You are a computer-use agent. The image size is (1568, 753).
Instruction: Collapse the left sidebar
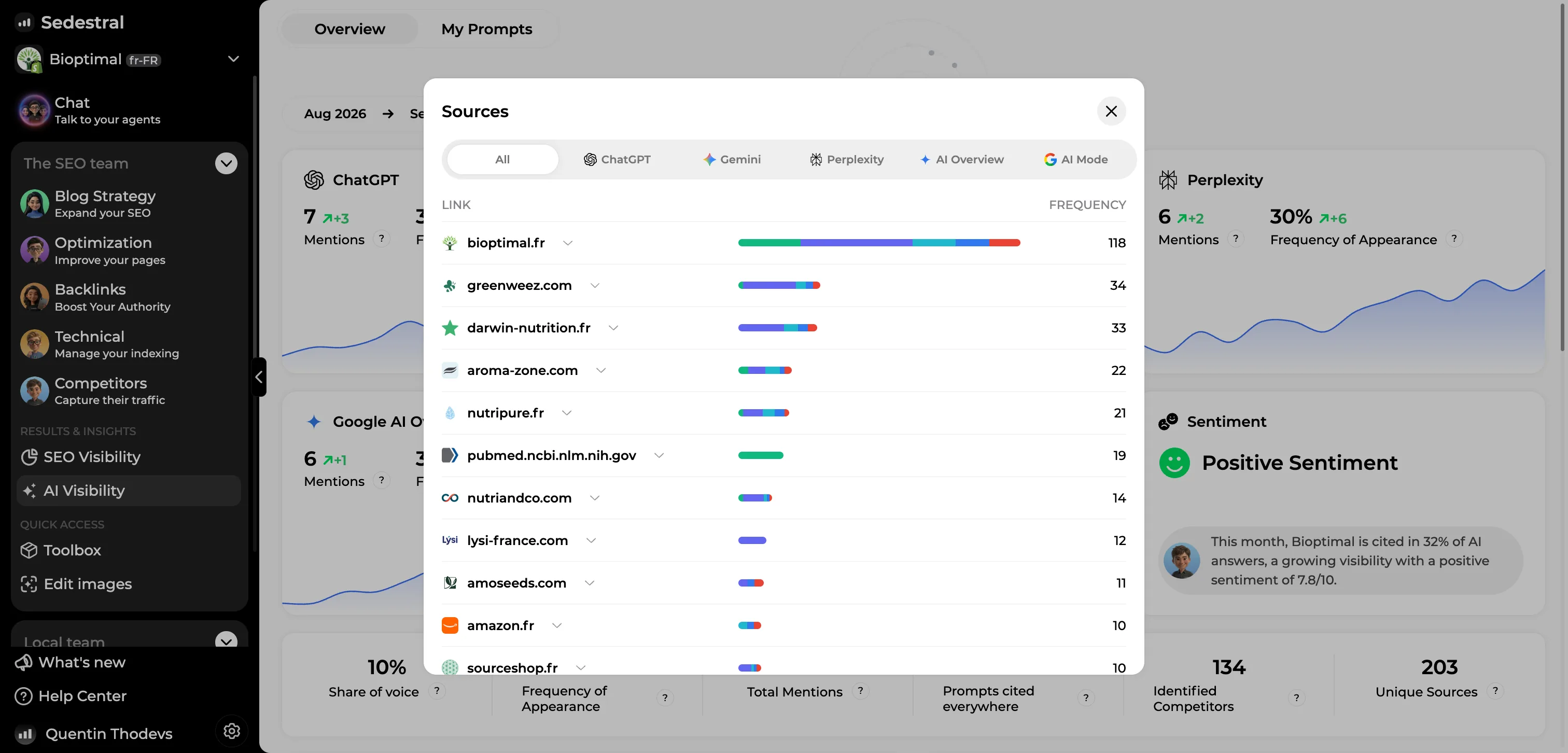point(259,378)
